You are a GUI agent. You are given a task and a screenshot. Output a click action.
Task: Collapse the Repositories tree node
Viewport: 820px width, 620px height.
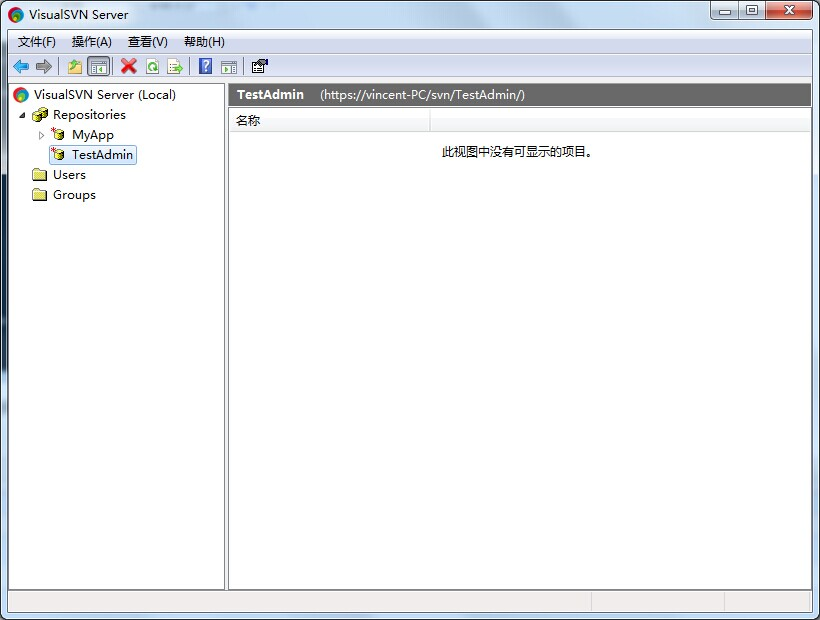pos(22,114)
